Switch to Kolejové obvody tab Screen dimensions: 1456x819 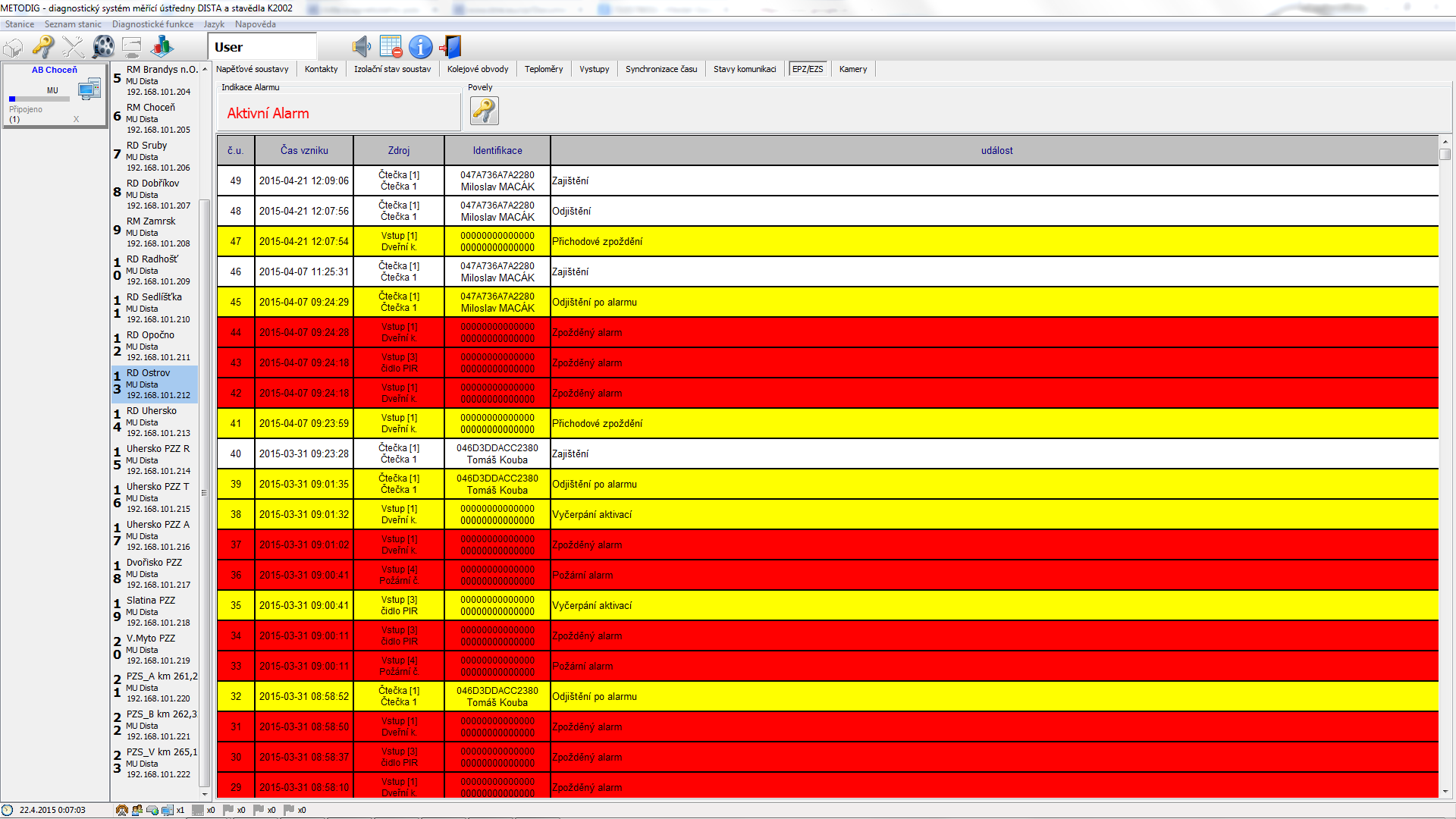(x=478, y=69)
